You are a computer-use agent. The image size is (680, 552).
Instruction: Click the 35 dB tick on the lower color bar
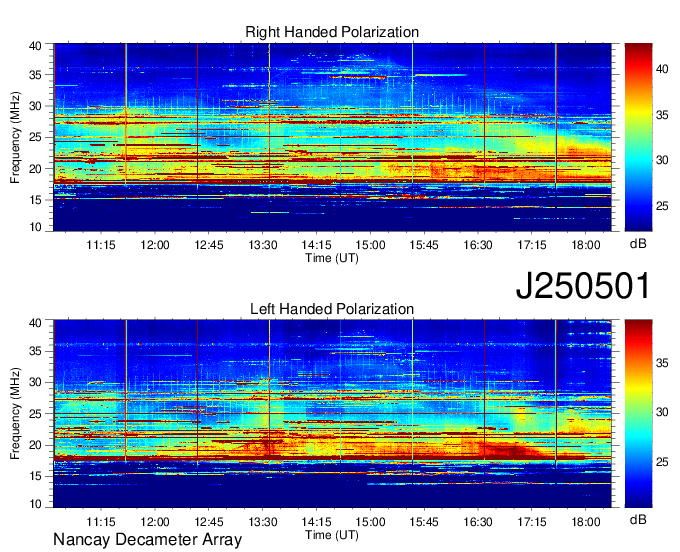(662, 363)
